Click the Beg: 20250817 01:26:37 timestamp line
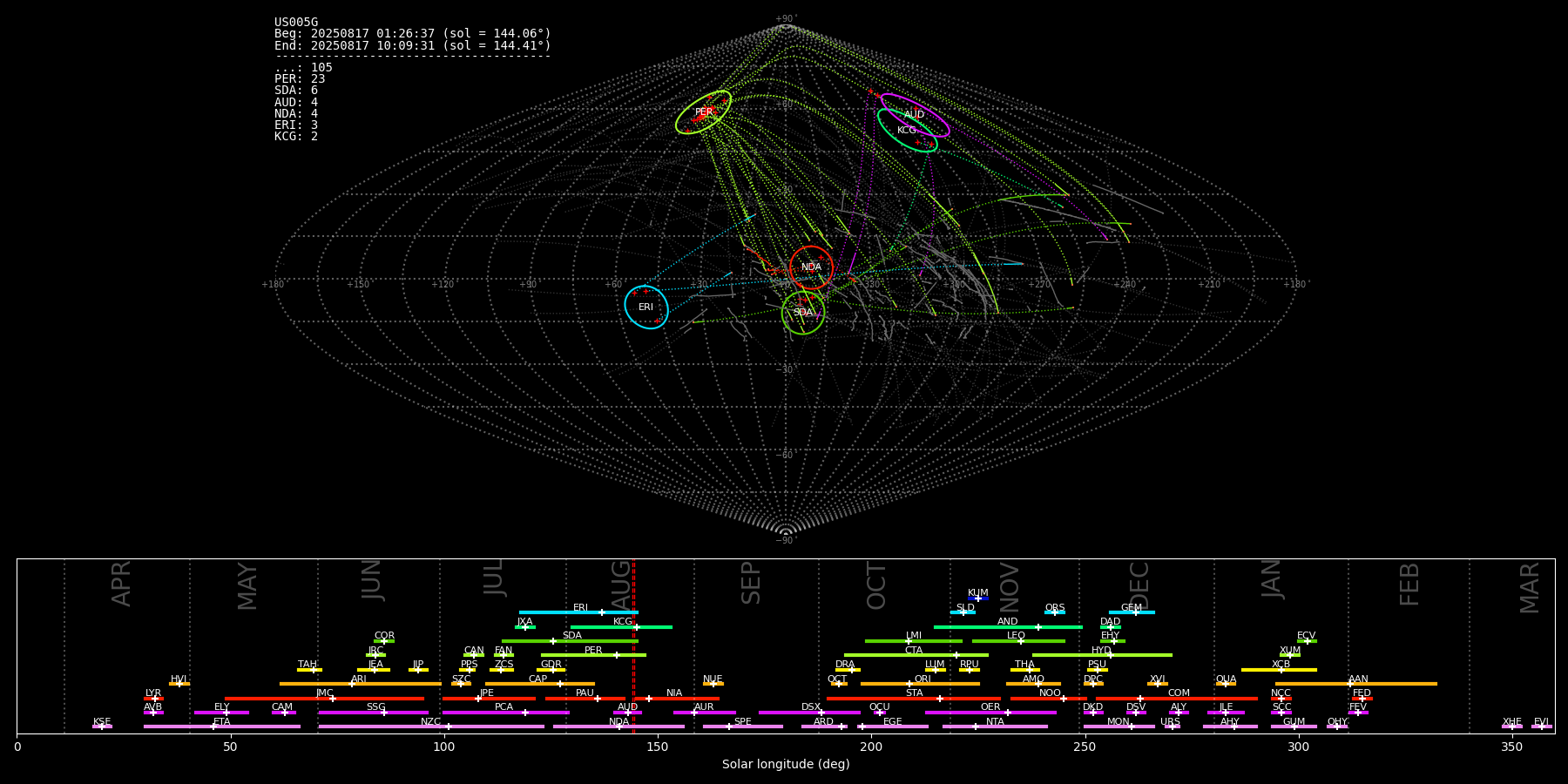The width and height of the screenshot is (1568, 784). click(413, 34)
